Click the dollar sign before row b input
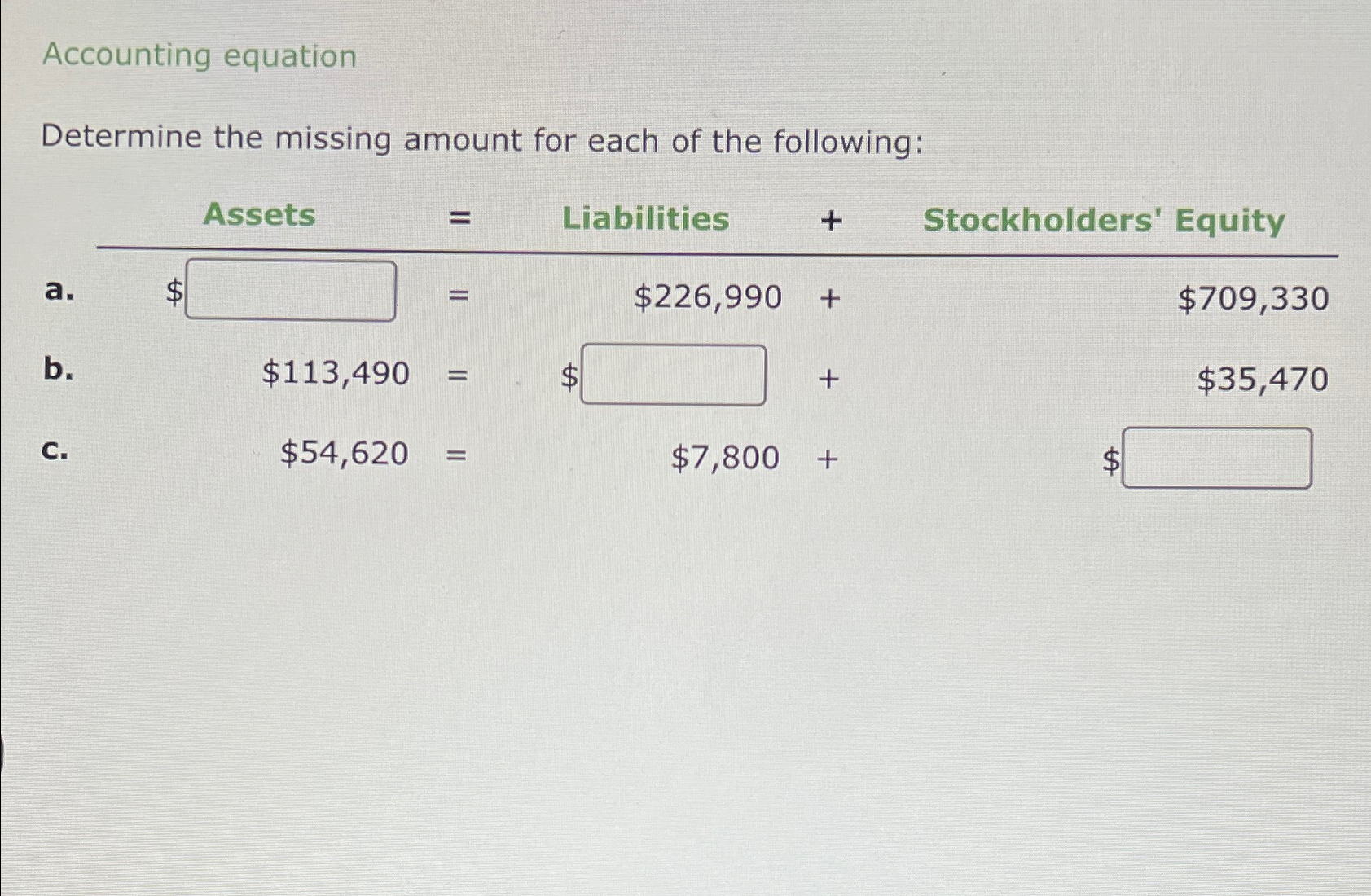The image size is (1371, 896). coord(569,376)
